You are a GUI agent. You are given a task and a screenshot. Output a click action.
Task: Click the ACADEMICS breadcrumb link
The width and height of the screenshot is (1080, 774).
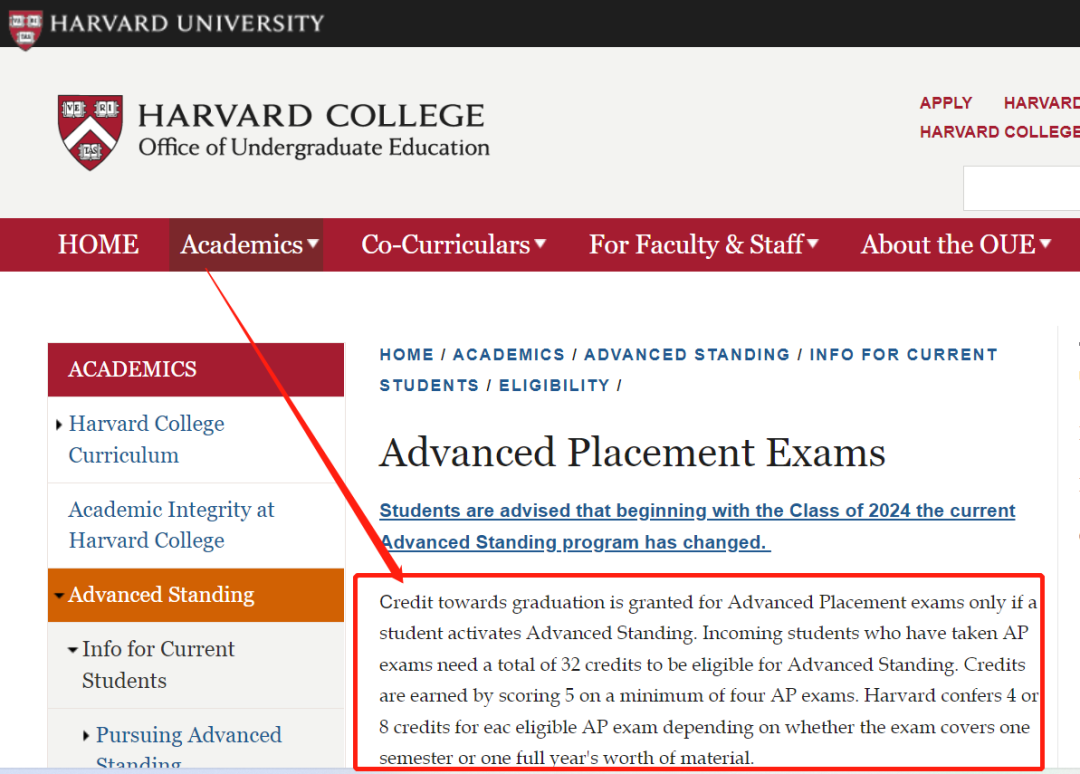click(508, 355)
